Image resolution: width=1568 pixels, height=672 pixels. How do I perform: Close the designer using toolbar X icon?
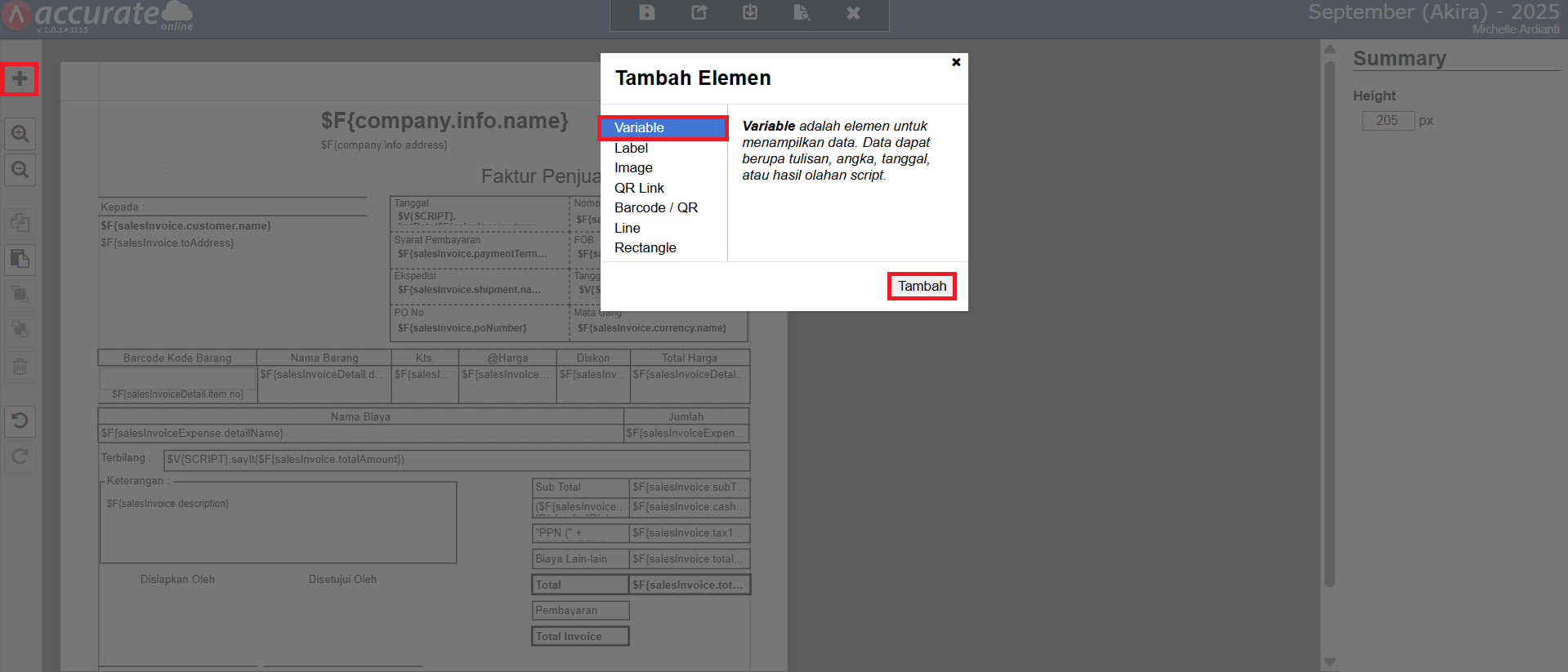(x=853, y=13)
